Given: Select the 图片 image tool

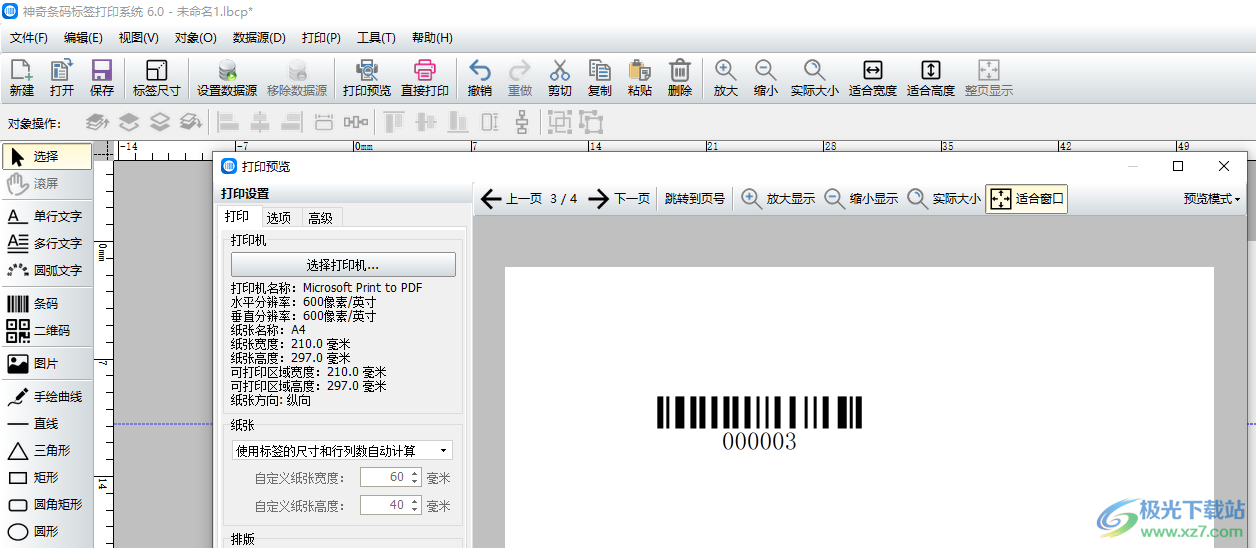Looking at the screenshot, I should (x=46, y=363).
